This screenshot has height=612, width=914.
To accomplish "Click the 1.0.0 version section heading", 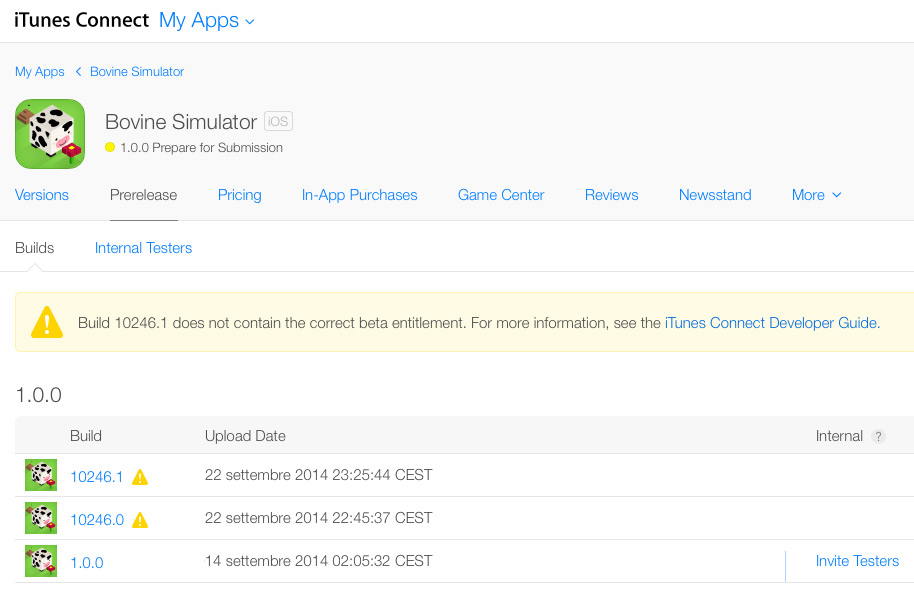I will (x=38, y=395).
